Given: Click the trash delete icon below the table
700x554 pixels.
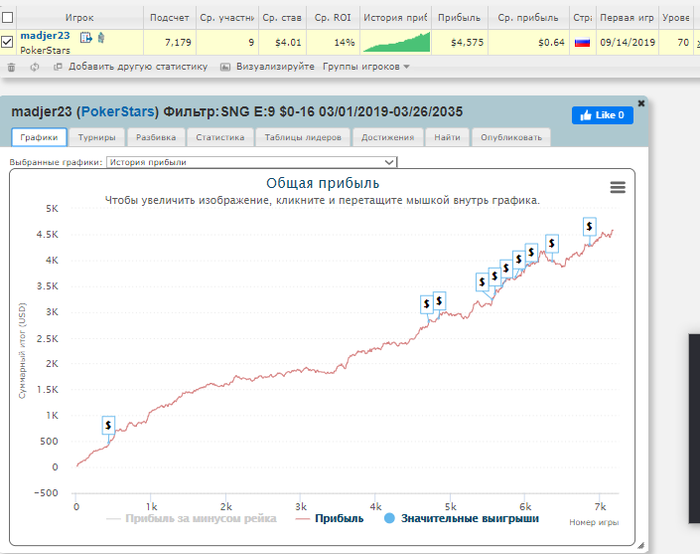Looking at the screenshot, I should pyautogui.click(x=11, y=67).
